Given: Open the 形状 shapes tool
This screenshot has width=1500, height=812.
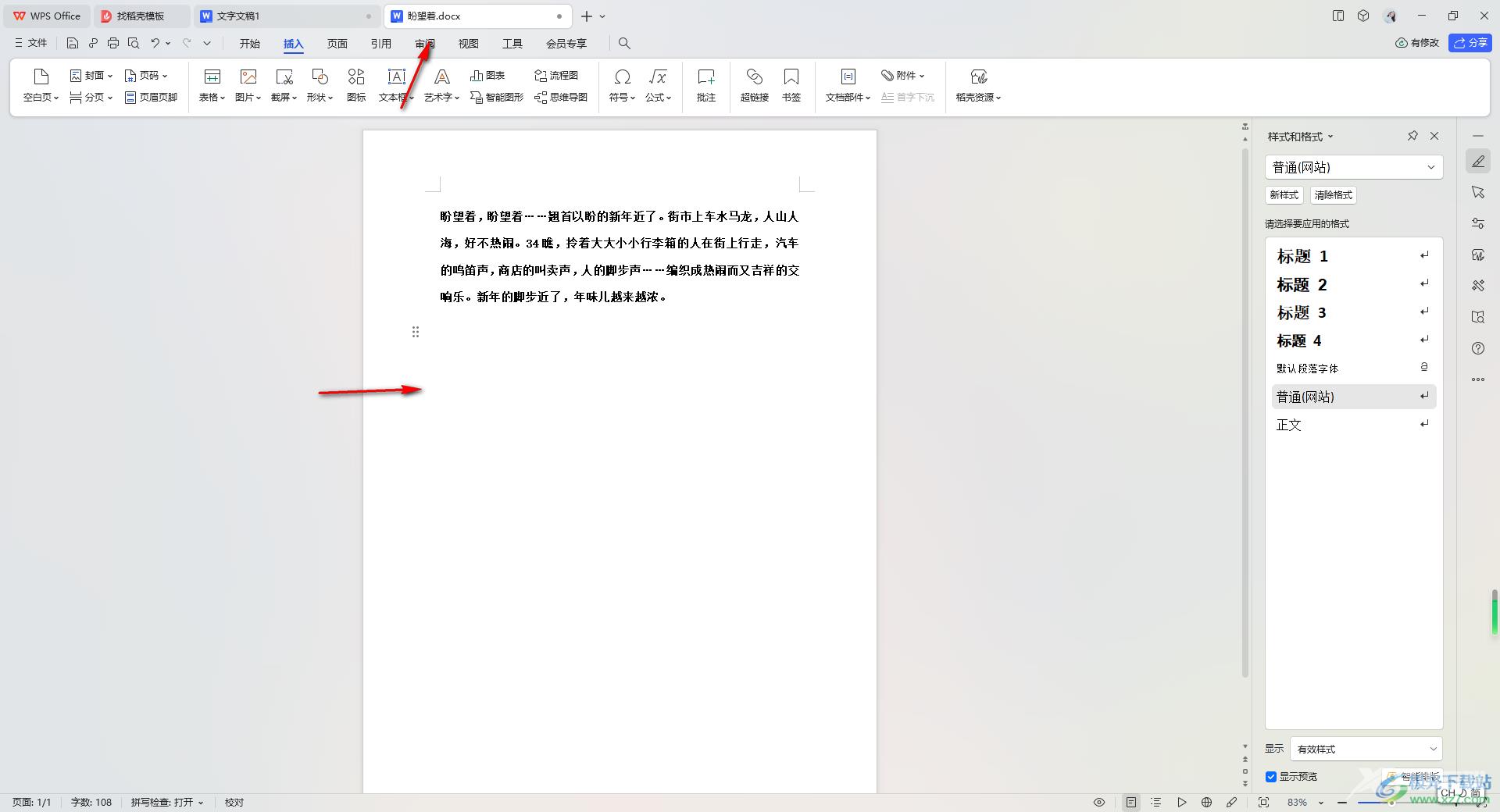Looking at the screenshot, I should click(320, 85).
